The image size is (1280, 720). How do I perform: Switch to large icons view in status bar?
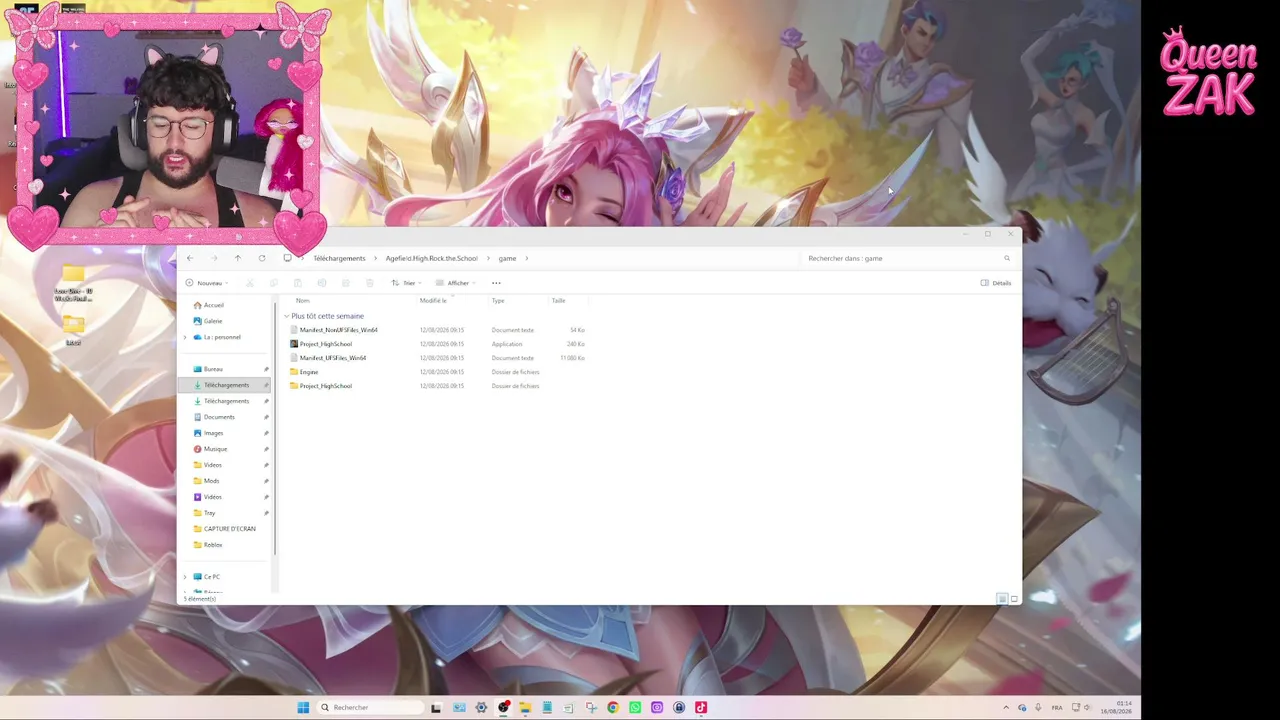pyautogui.click(x=1014, y=599)
